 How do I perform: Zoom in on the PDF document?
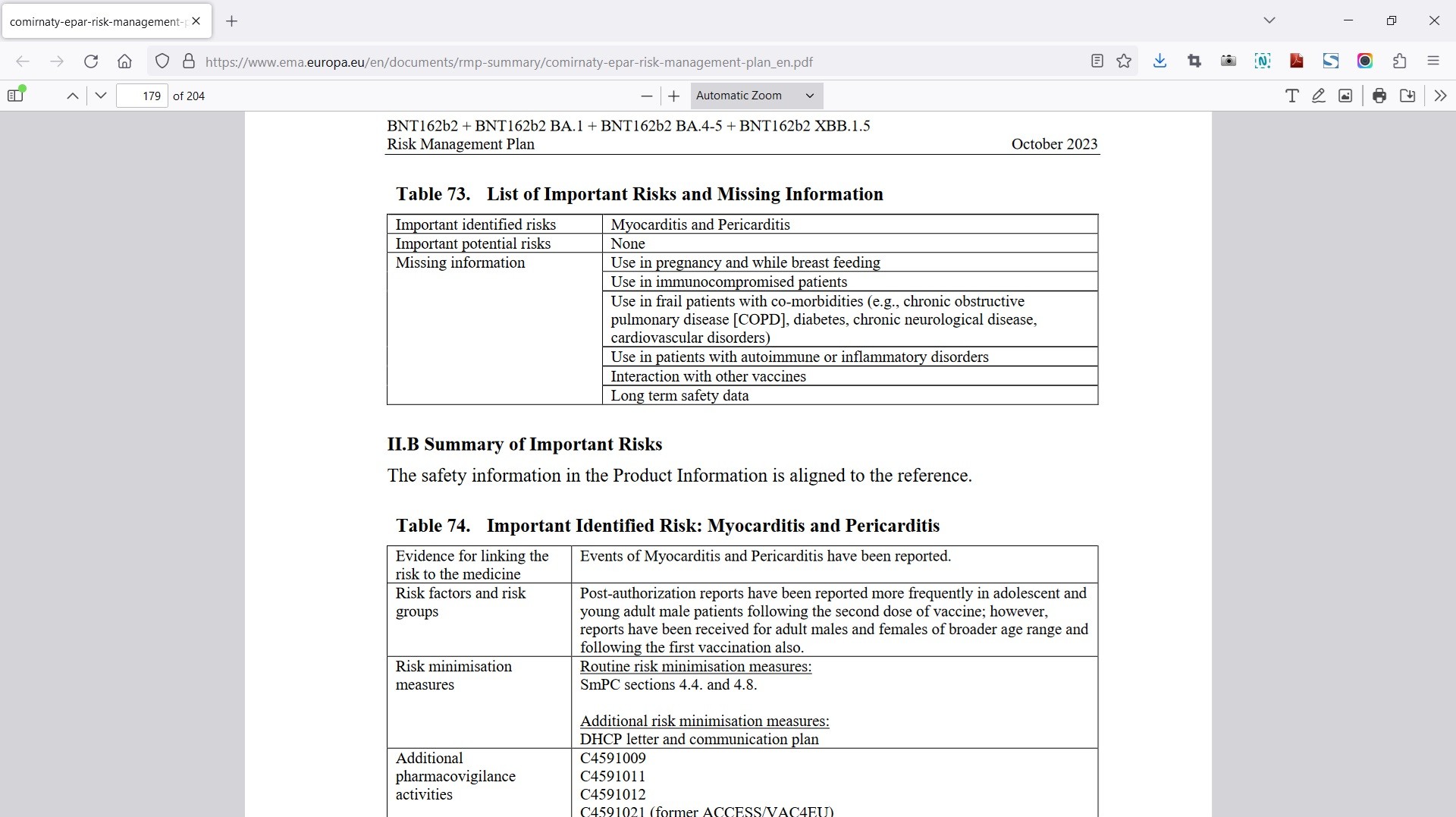pos(673,96)
